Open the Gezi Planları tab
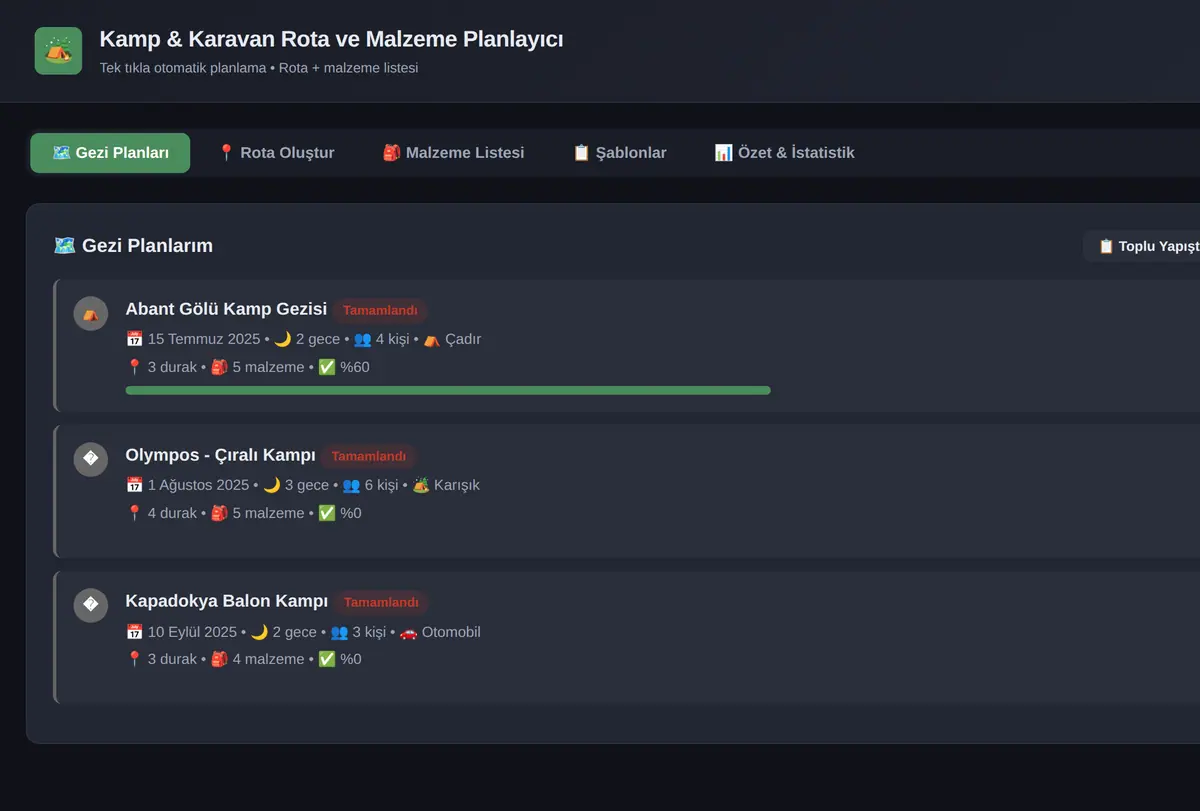 click(x=110, y=153)
